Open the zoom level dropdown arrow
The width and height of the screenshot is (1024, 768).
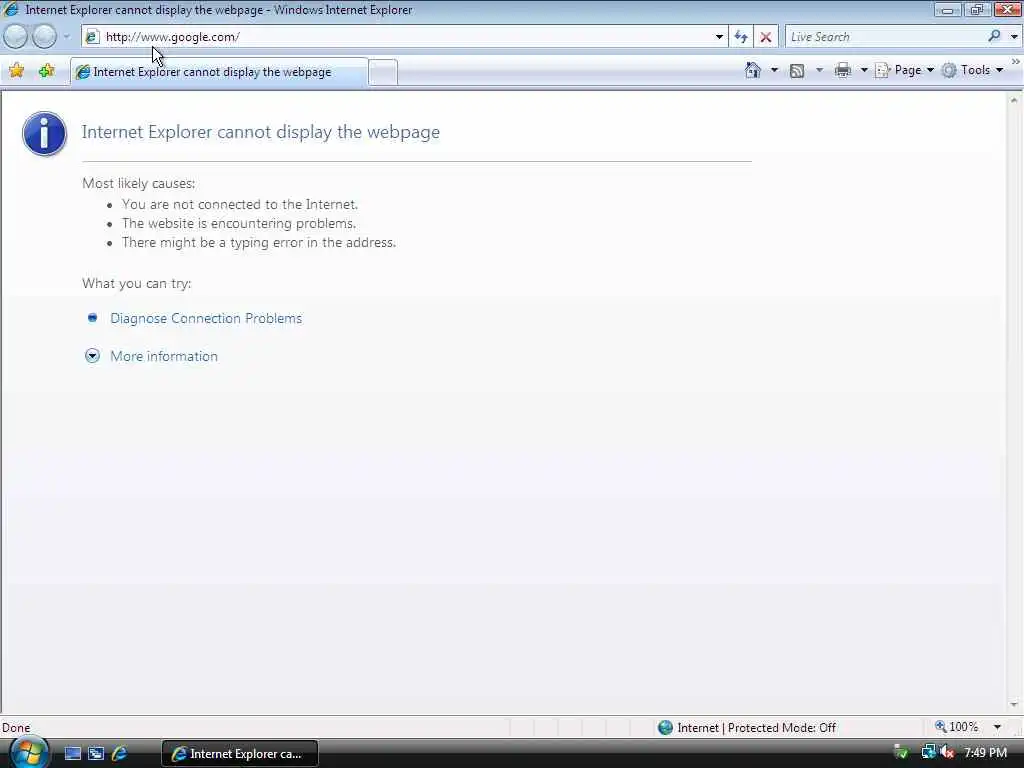997,727
